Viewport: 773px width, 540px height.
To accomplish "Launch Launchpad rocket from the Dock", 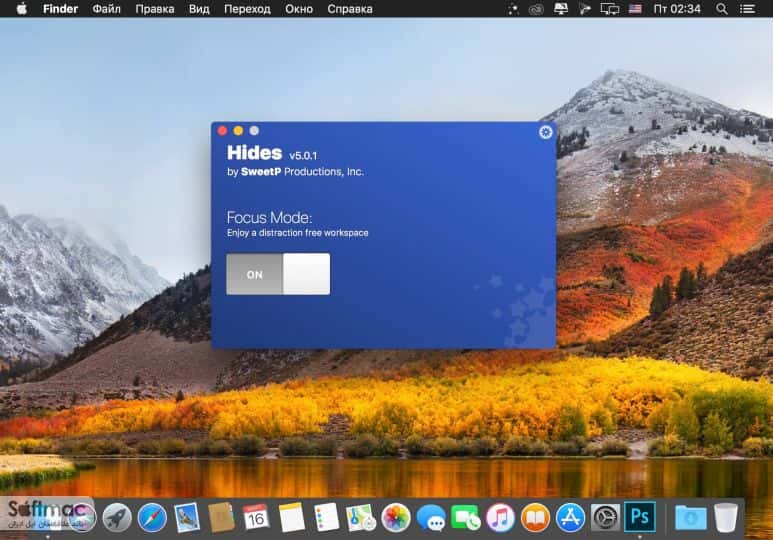I will tap(117, 517).
